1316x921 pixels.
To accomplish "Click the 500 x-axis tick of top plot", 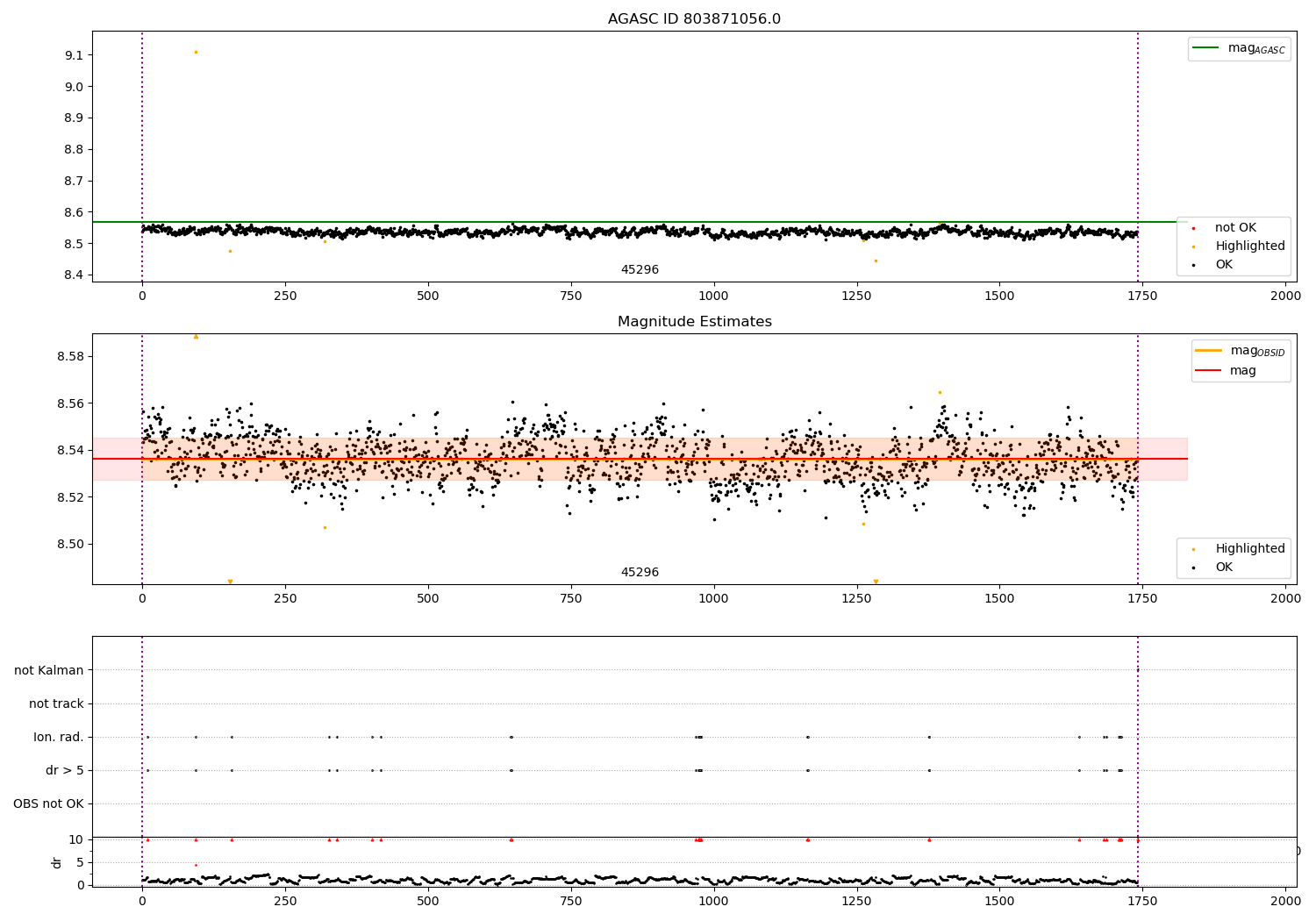I will coord(428,296).
